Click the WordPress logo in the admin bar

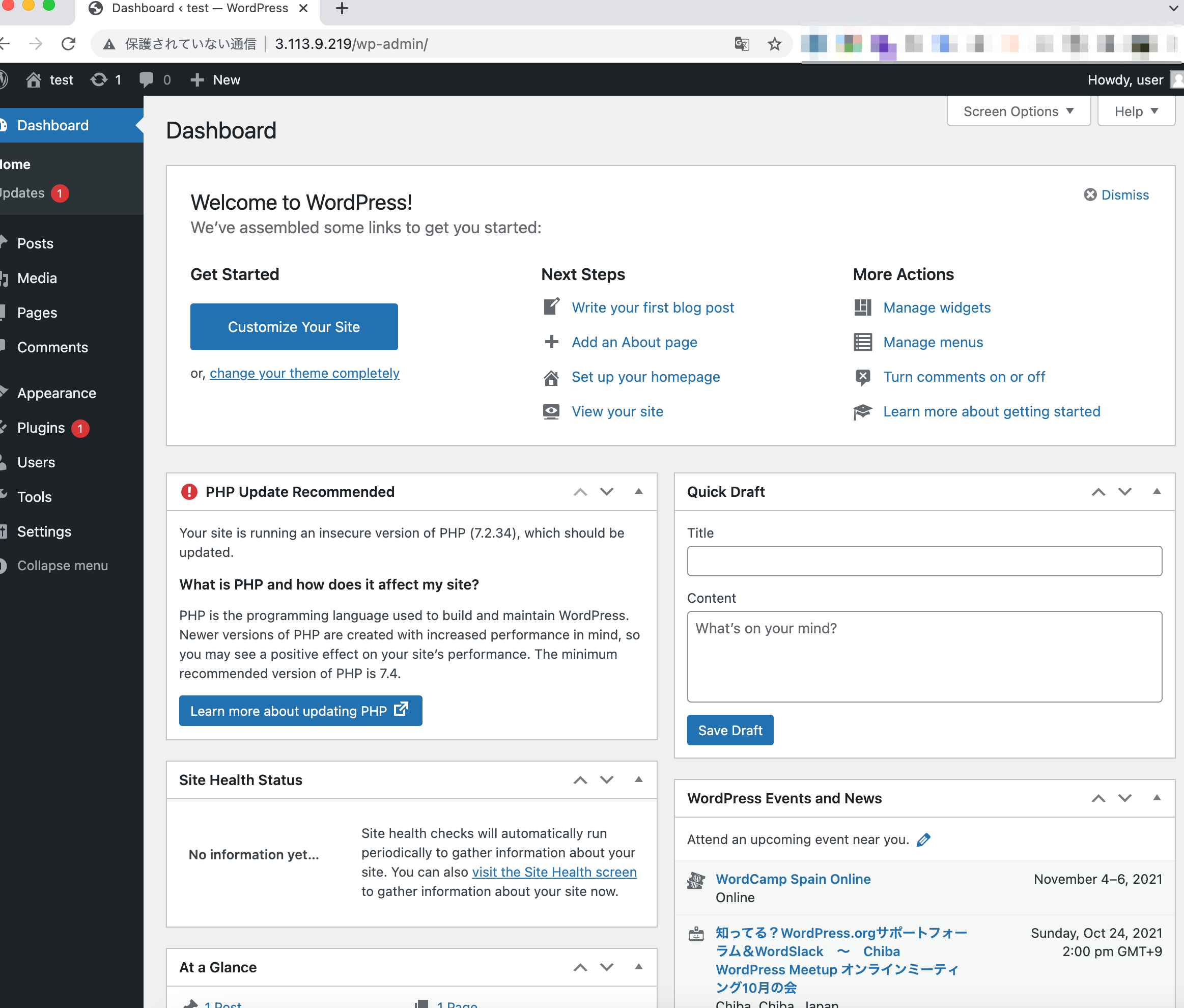5,79
